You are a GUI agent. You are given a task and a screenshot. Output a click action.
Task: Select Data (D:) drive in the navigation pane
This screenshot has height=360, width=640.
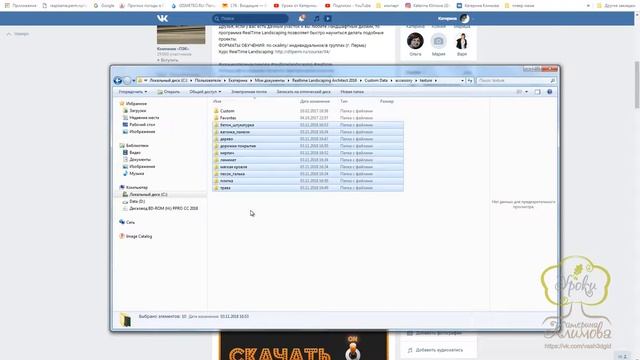click(x=137, y=201)
